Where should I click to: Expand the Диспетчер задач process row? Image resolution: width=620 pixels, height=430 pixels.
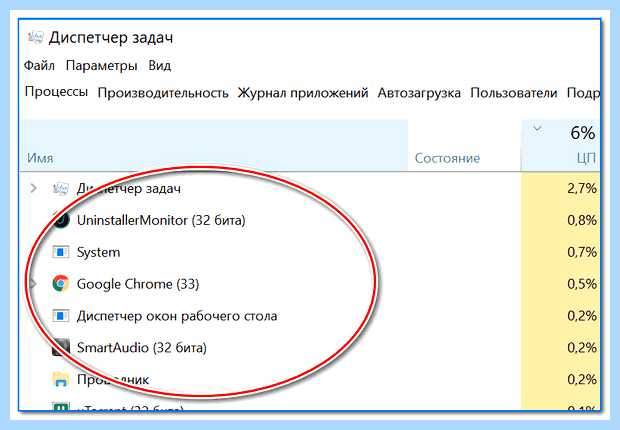pyautogui.click(x=34, y=188)
